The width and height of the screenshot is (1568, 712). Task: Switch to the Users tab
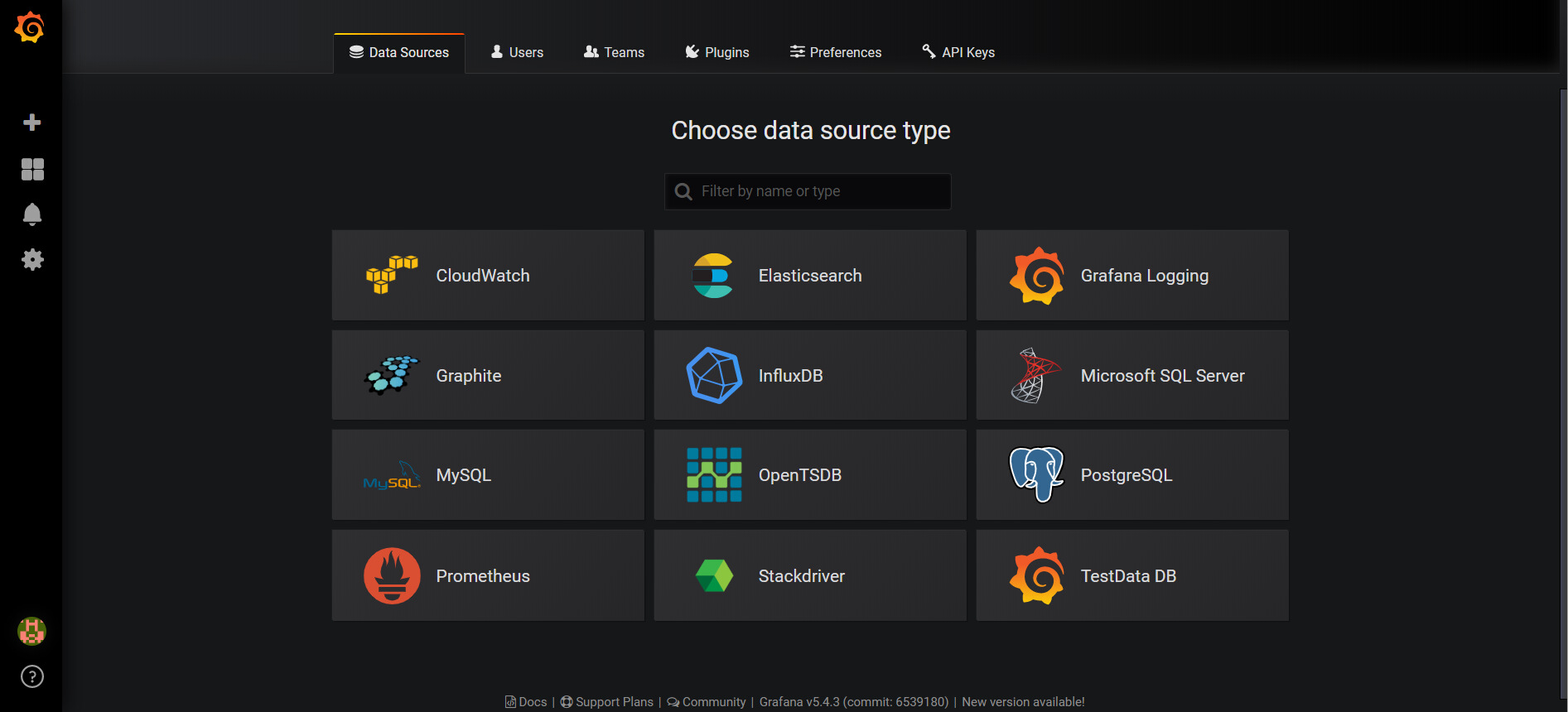pyautogui.click(x=517, y=52)
